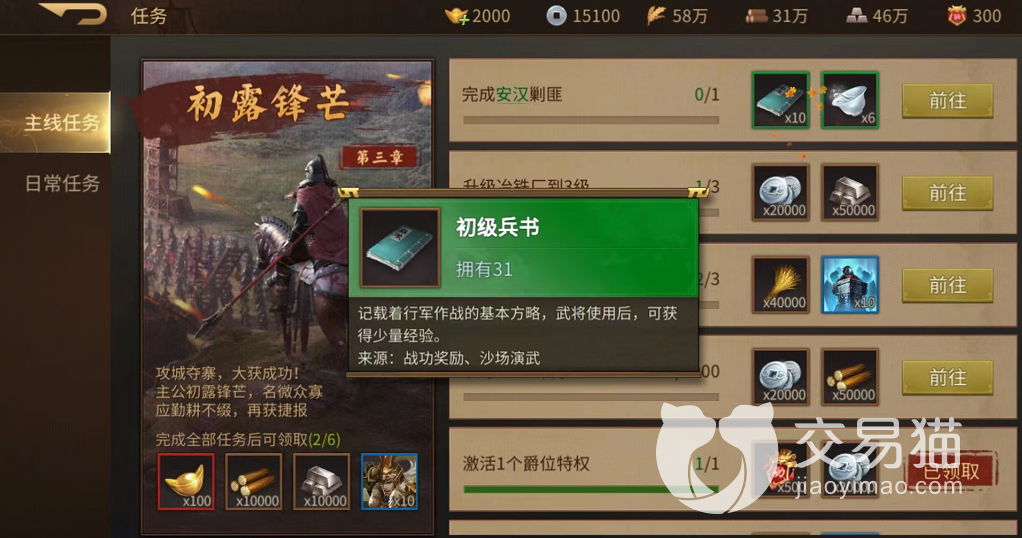Click the 完成安汉剿匪 progress bar

click(x=591, y=120)
